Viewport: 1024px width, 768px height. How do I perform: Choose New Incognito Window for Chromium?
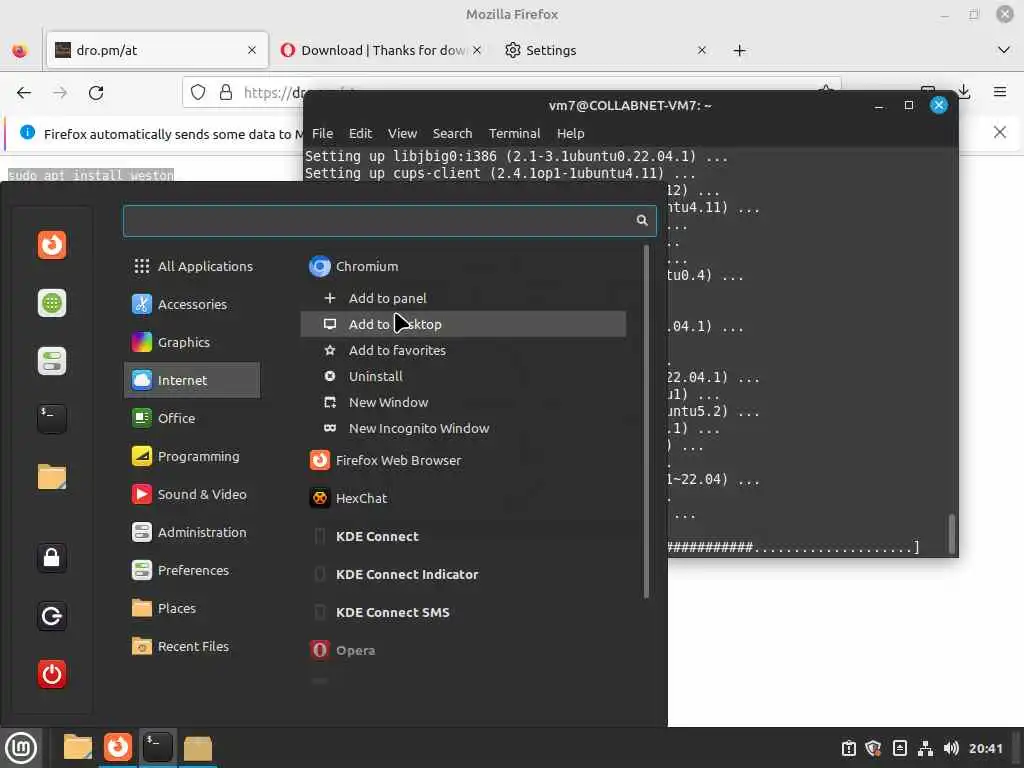(463, 428)
